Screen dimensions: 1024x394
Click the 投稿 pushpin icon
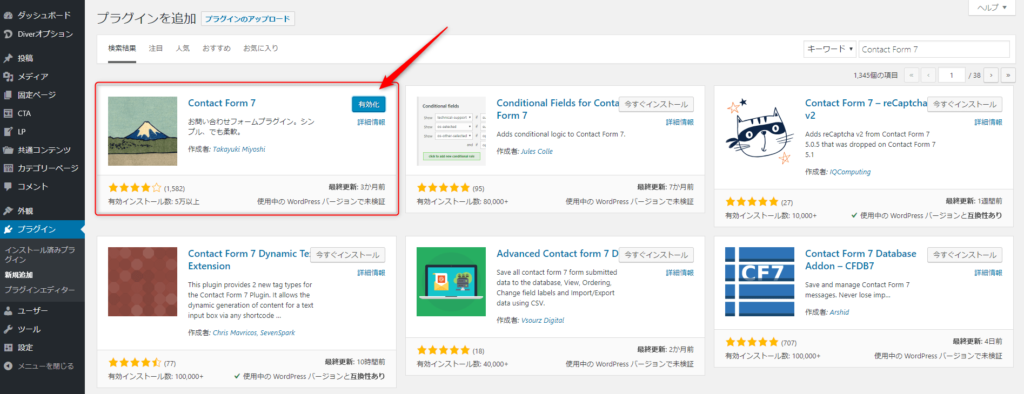point(8,58)
